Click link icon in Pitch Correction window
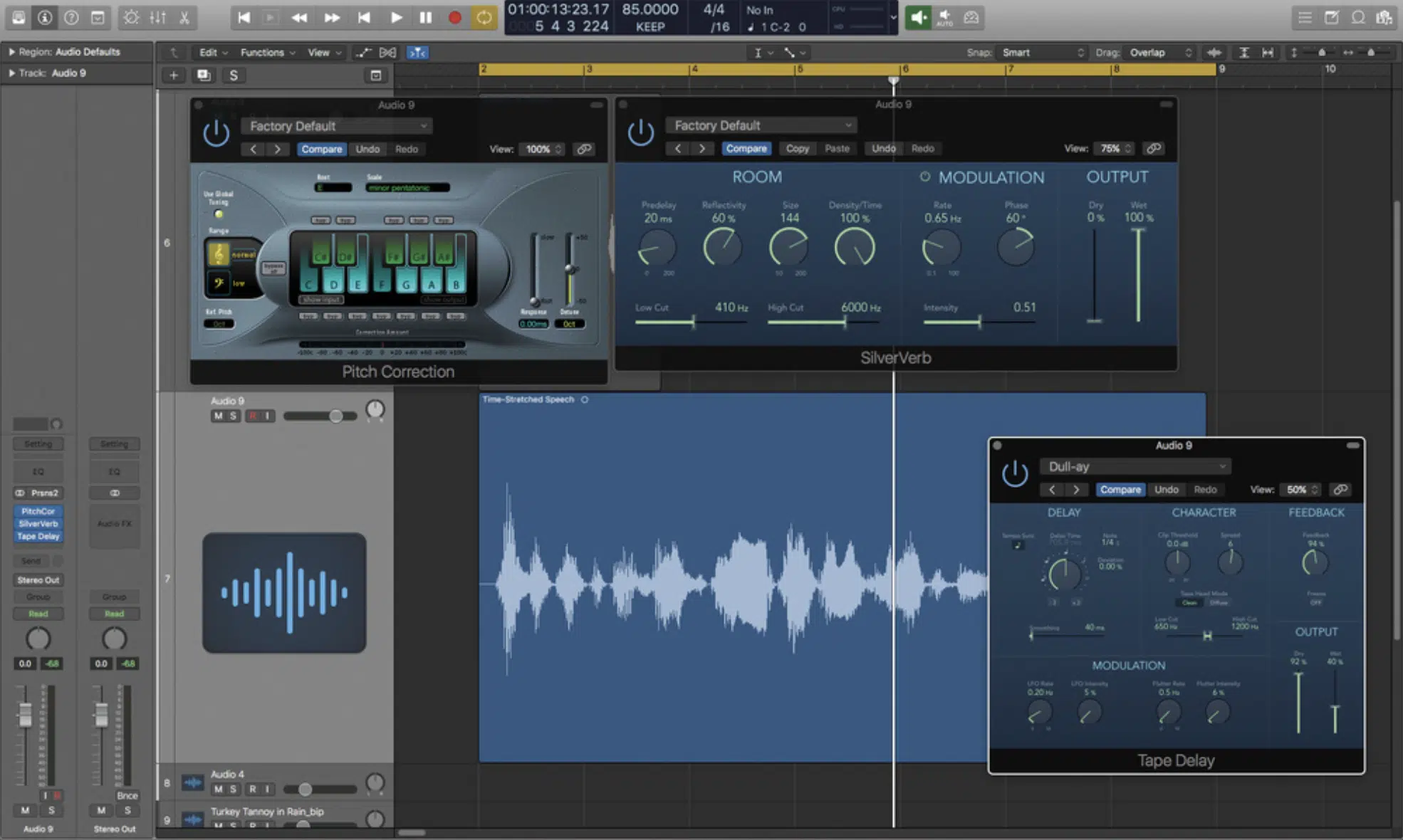Screen dimensions: 1403x840 [584, 149]
